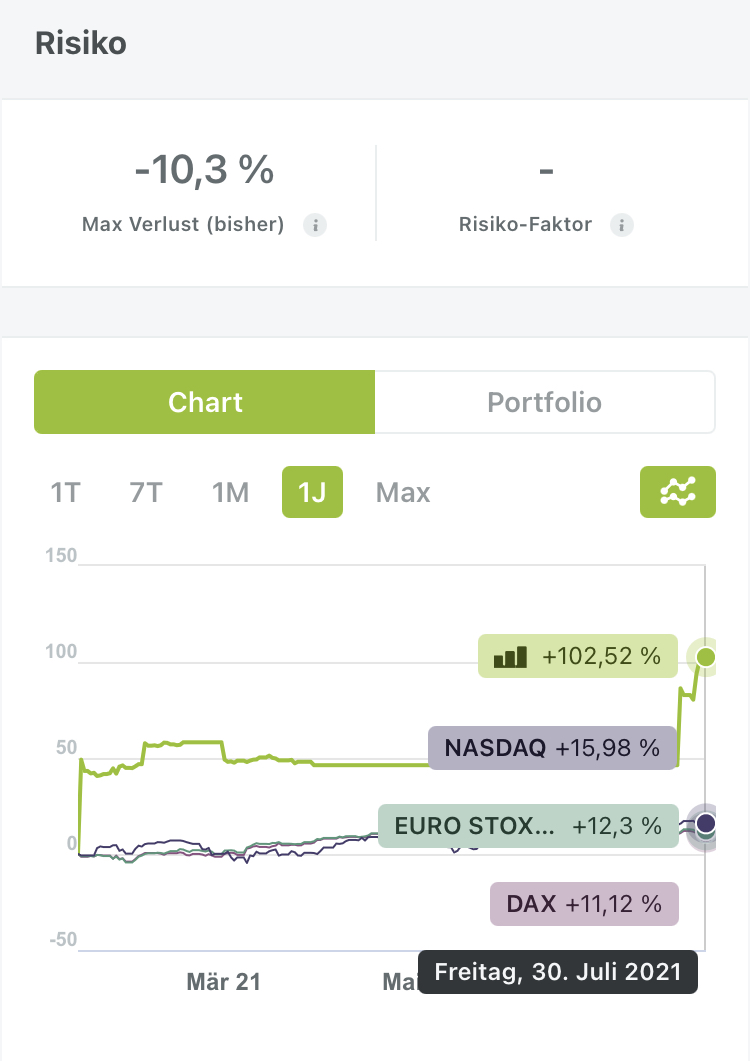Screen dimensions: 750x1061
Task: Select the 1J time range
Action: [x=312, y=493]
